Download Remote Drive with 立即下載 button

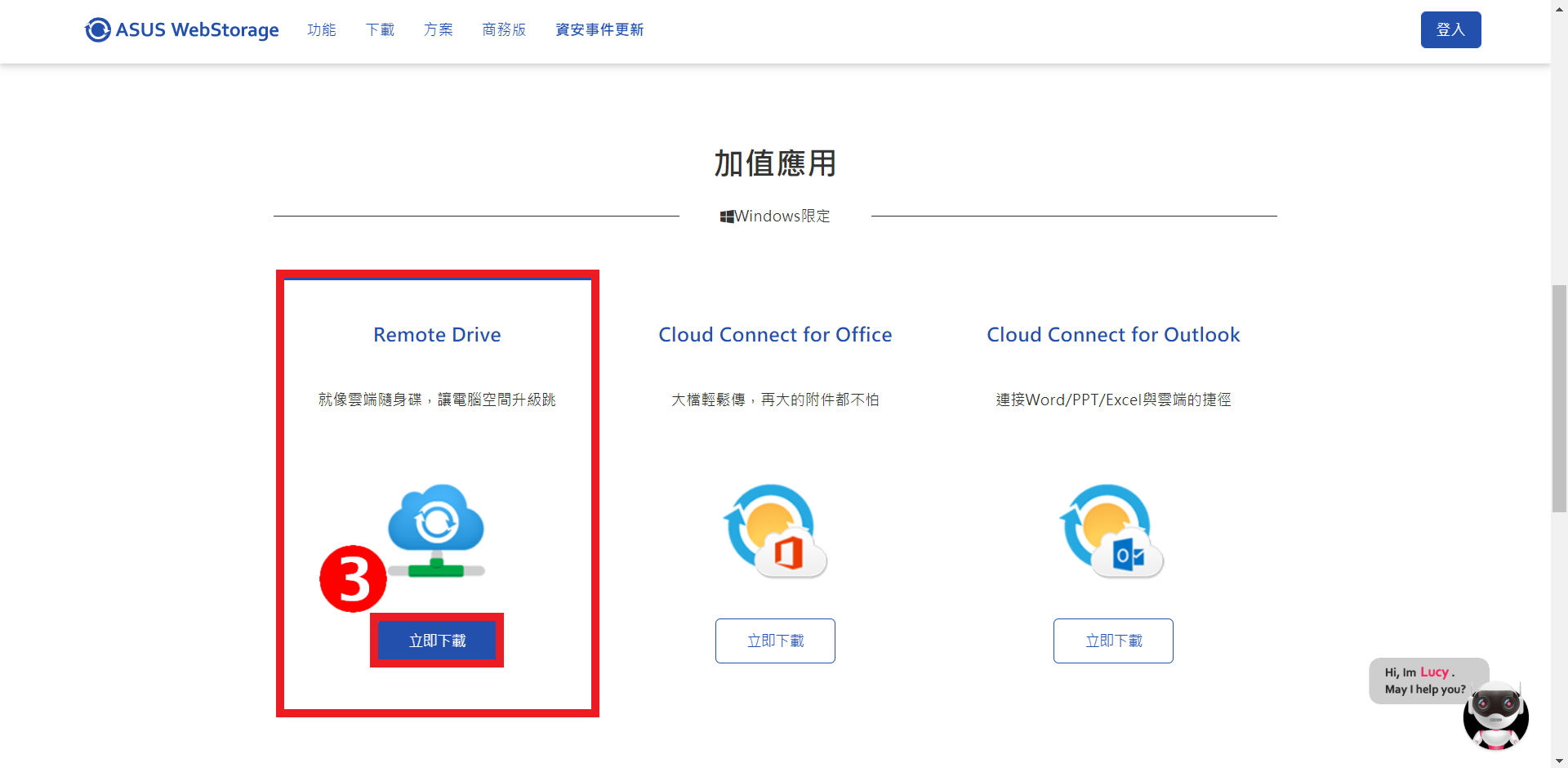click(x=437, y=641)
